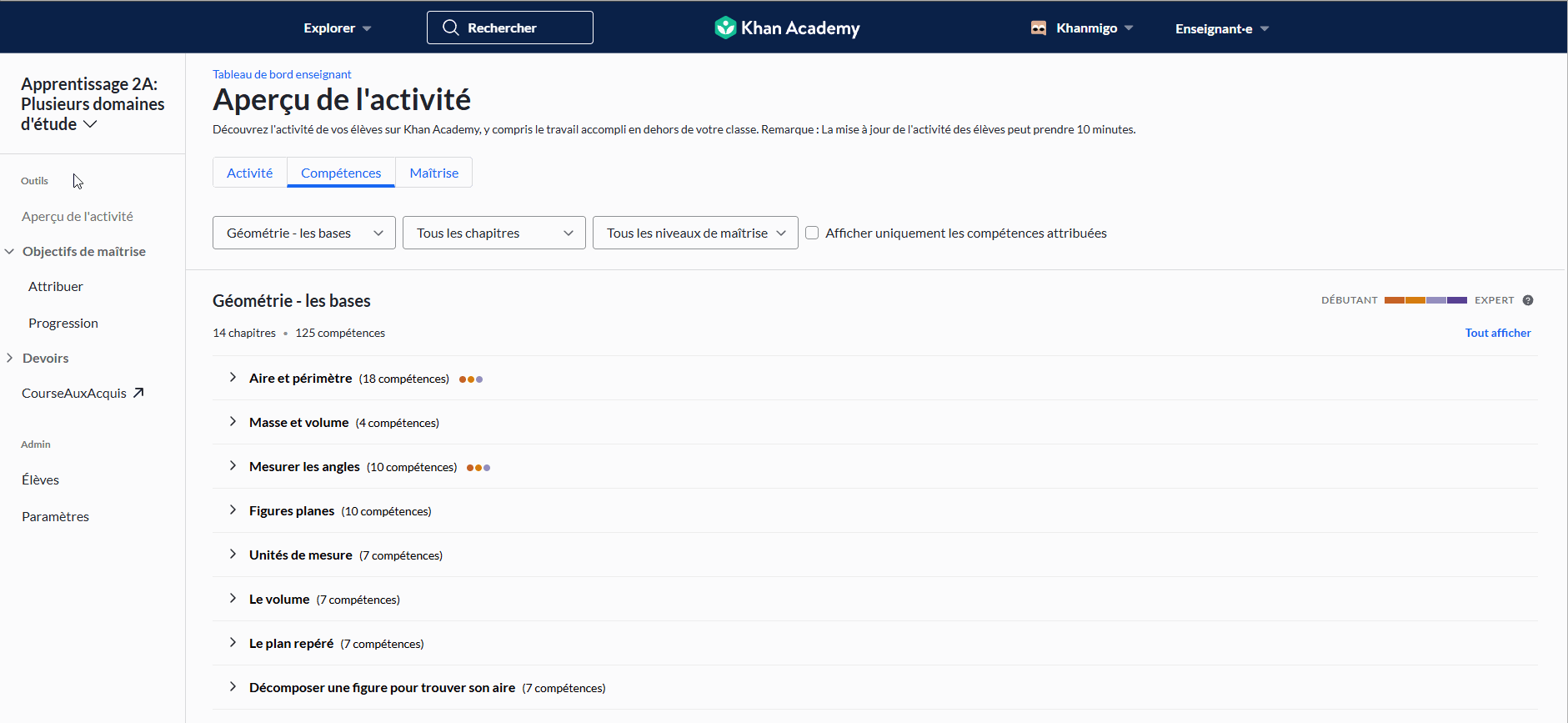Open the Tableau de bord enseignant breadcrumb
Image resolution: width=1568 pixels, height=723 pixels.
[x=282, y=74]
